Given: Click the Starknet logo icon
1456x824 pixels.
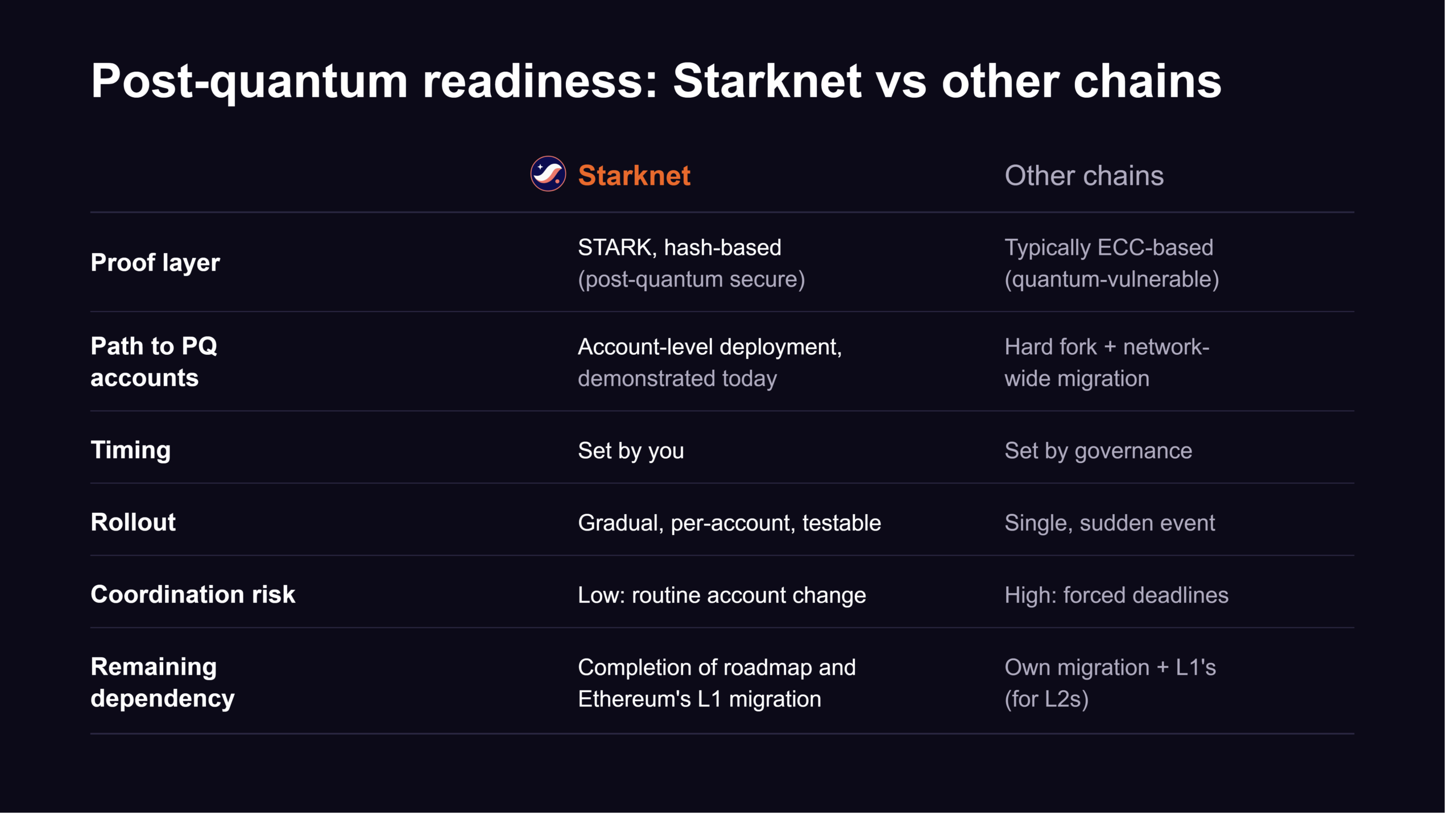Looking at the screenshot, I should pyautogui.click(x=548, y=174).
